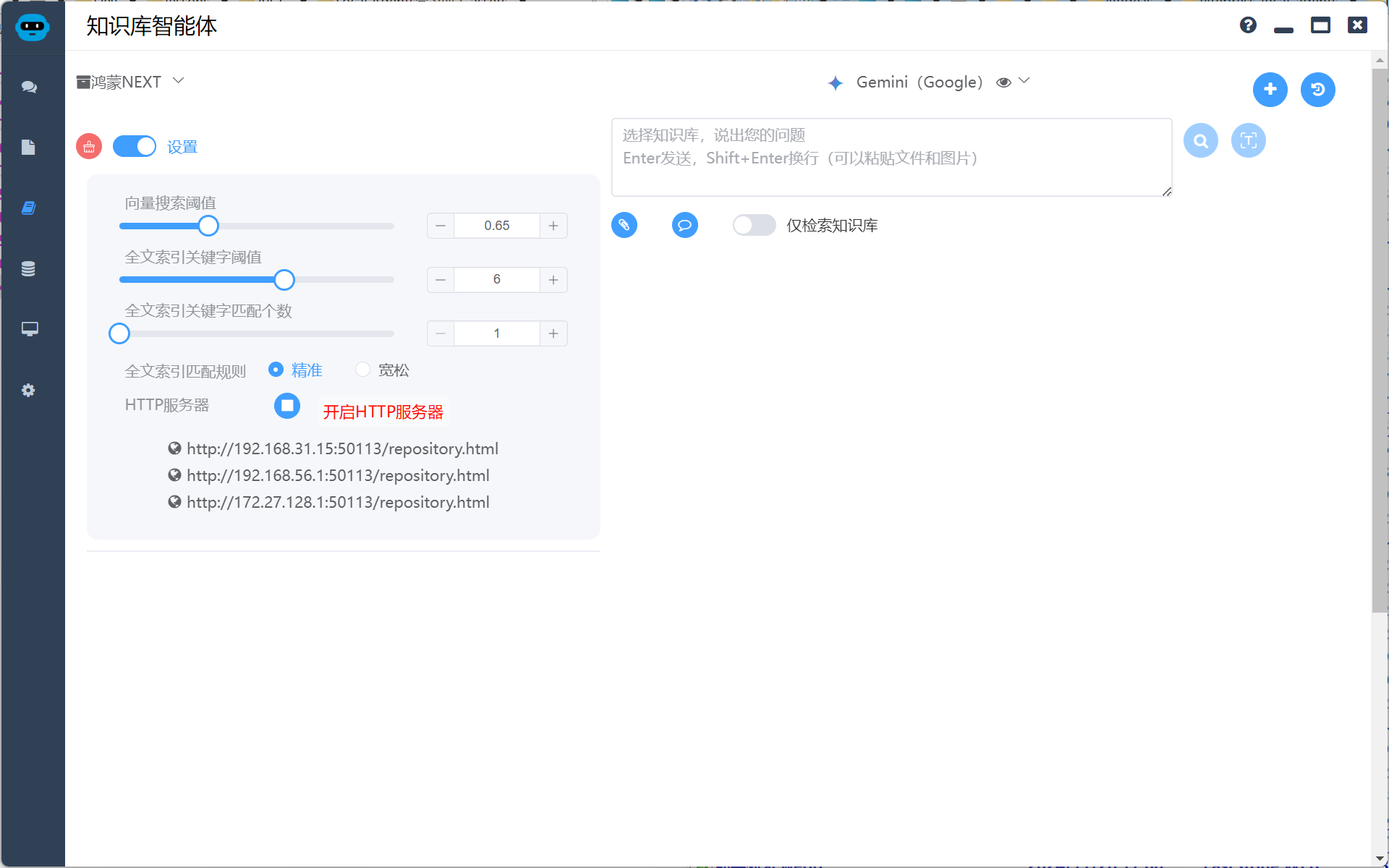Expand the Gemini (Google) model dropdown
This screenshot has width=1389, height=868.
tap(1024, 81)
